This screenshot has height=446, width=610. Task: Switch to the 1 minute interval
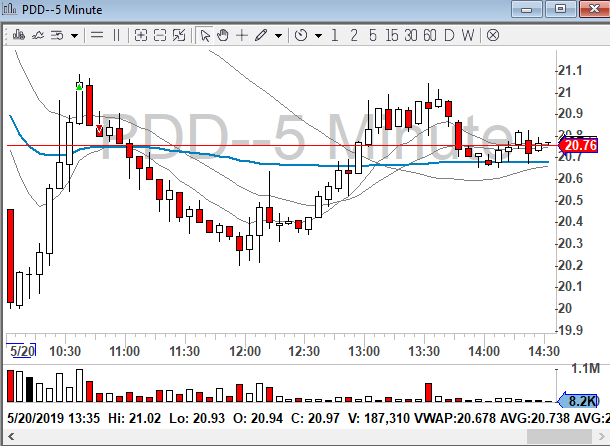tap(335, 36)
